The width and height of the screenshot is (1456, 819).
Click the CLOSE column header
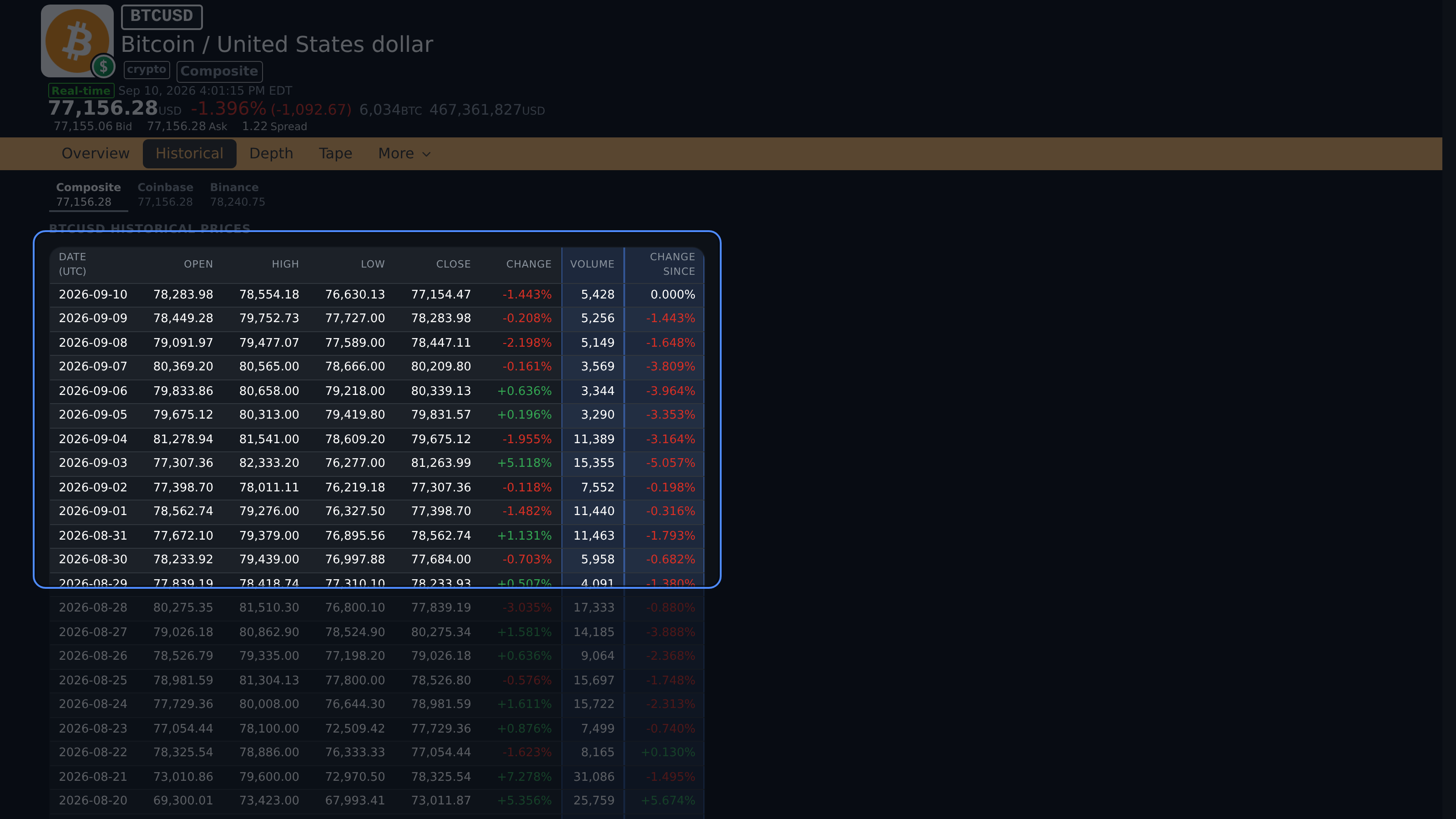pyautogui.click(x=453, y=264)
